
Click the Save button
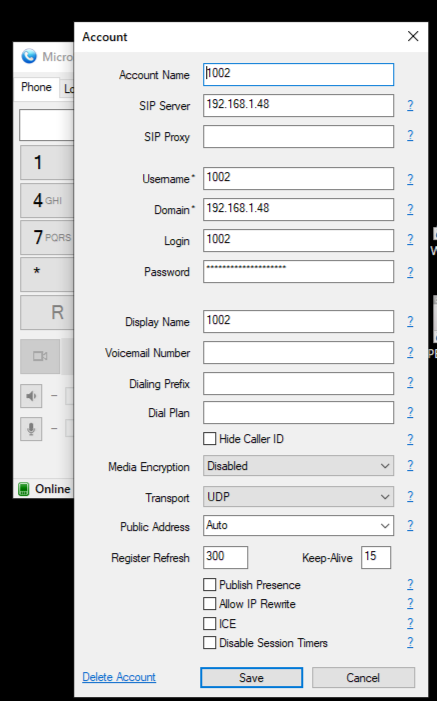(x=251, y=678)
